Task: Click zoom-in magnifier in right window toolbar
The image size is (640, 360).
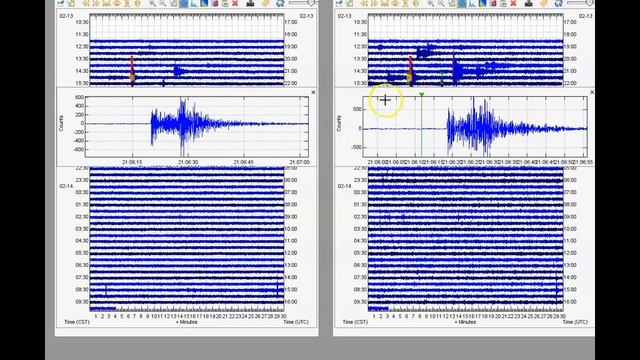Action: point(431,3)
